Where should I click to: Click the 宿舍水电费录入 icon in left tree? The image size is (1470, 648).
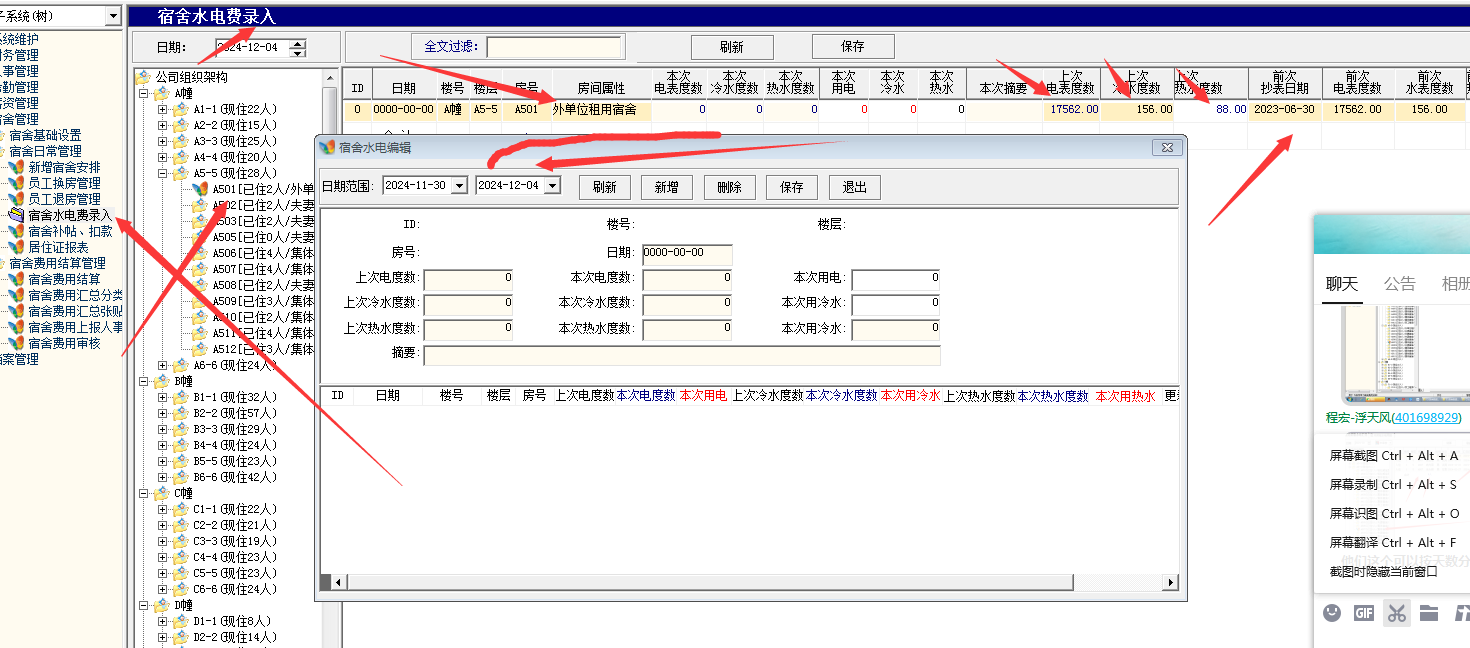click(16, 215)
